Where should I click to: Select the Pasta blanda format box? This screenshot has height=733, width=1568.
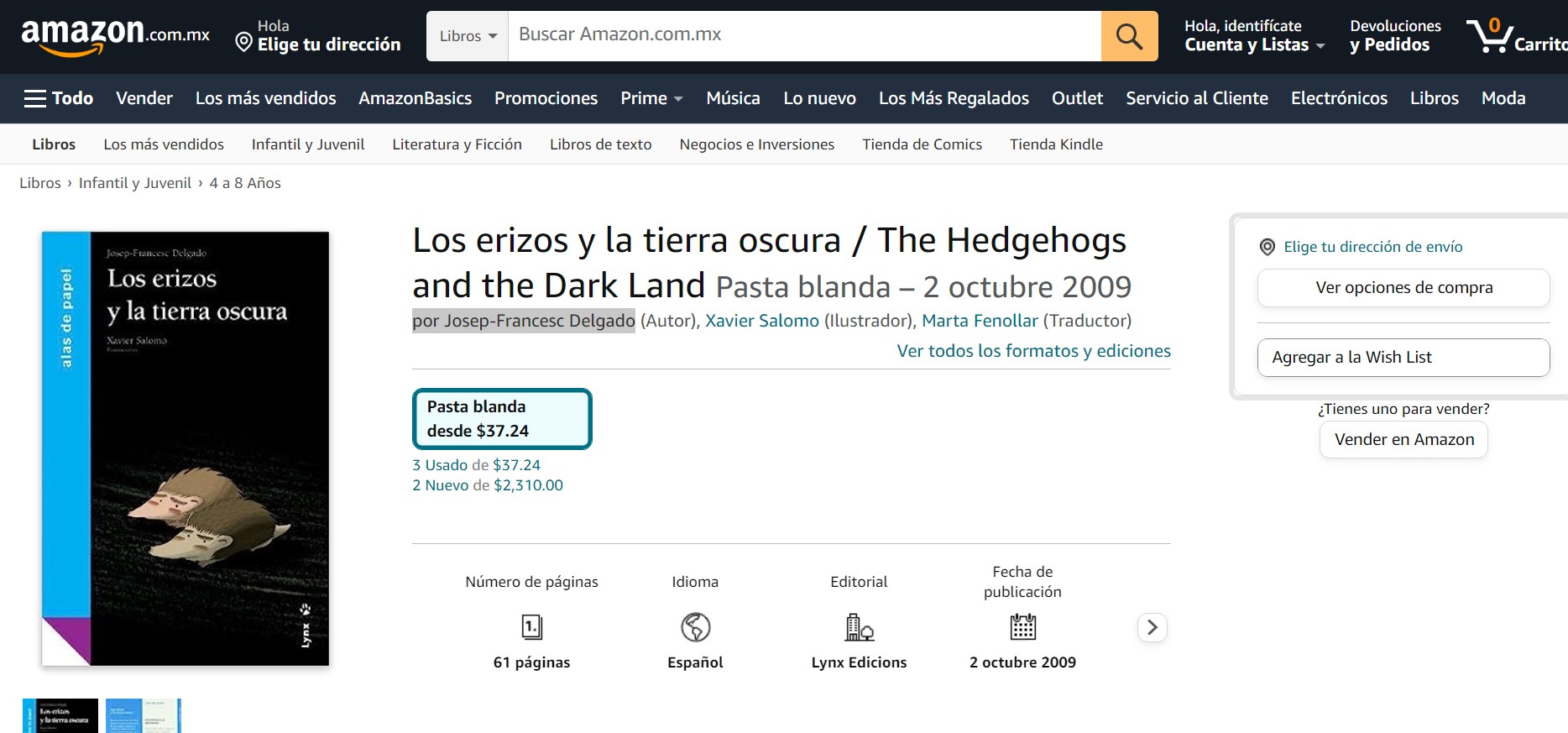pyautogui.click(x=502, y=418)
